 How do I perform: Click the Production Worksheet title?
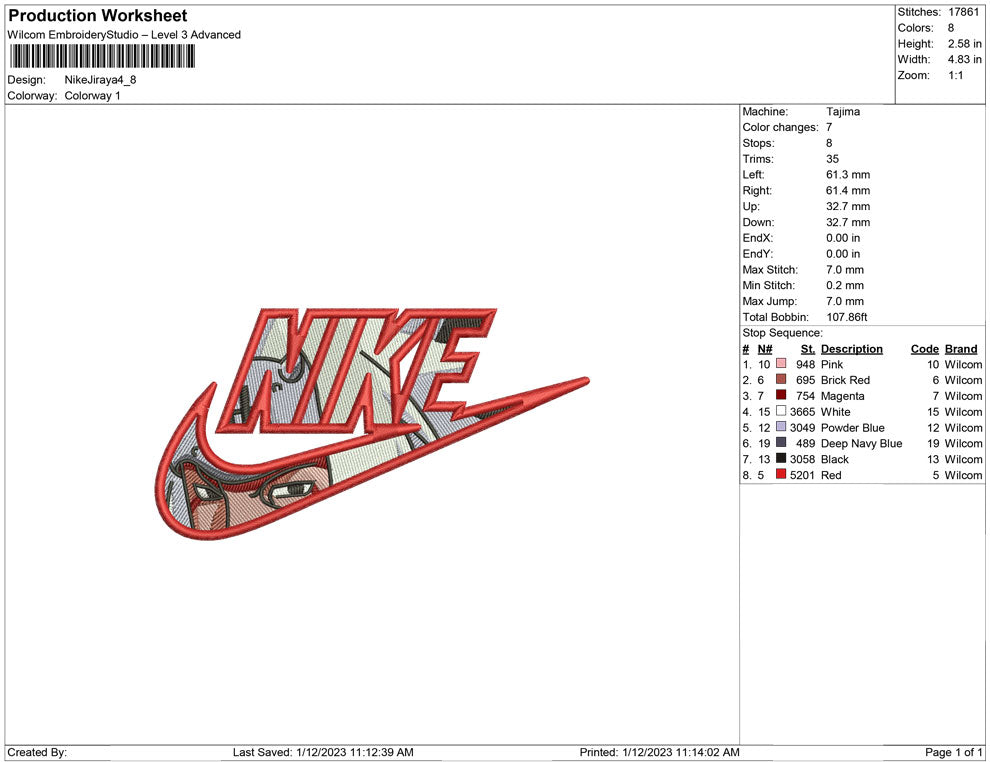coord(98,16)
